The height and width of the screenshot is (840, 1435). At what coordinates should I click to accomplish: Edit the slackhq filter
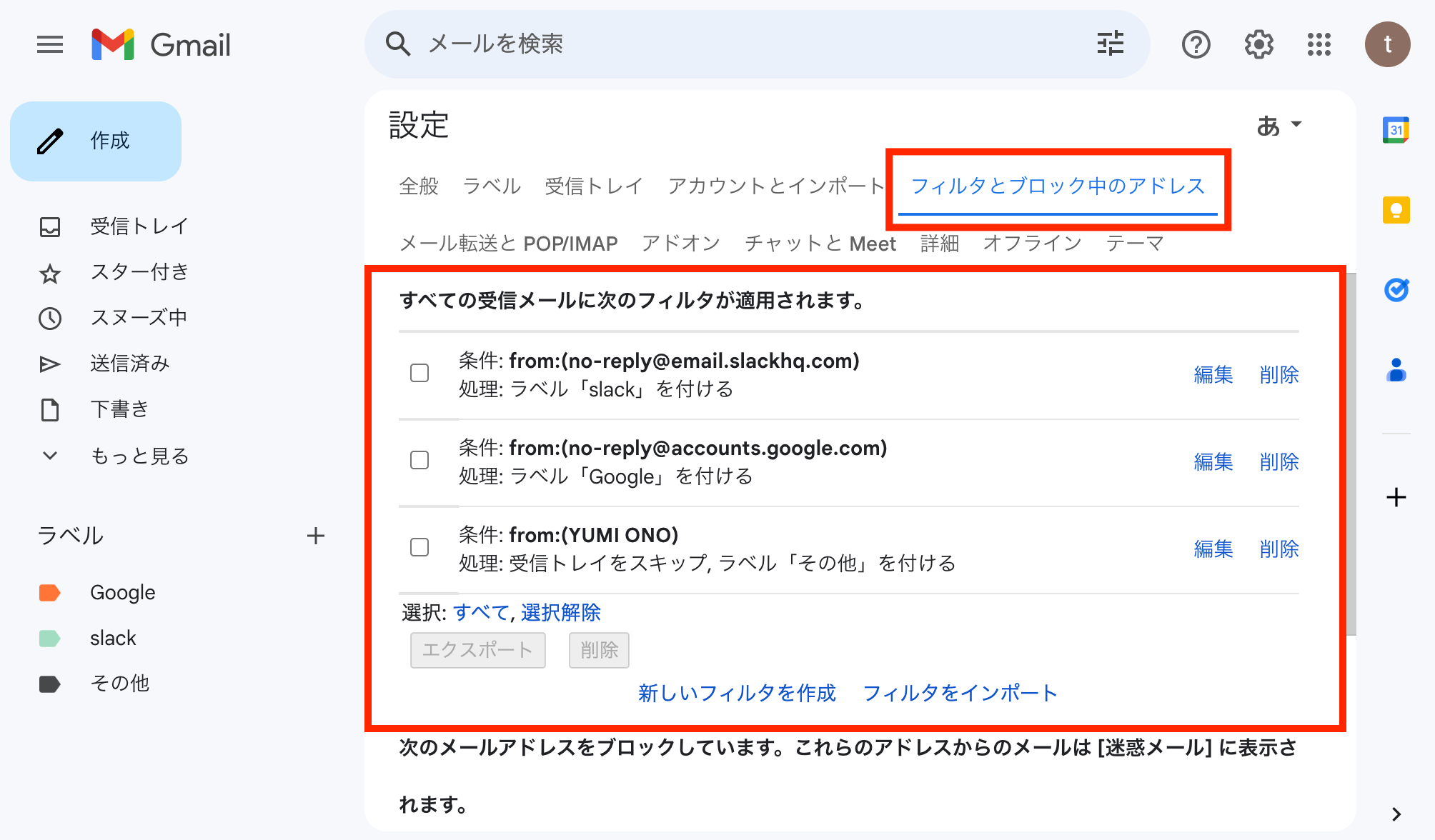(1213, 375)
